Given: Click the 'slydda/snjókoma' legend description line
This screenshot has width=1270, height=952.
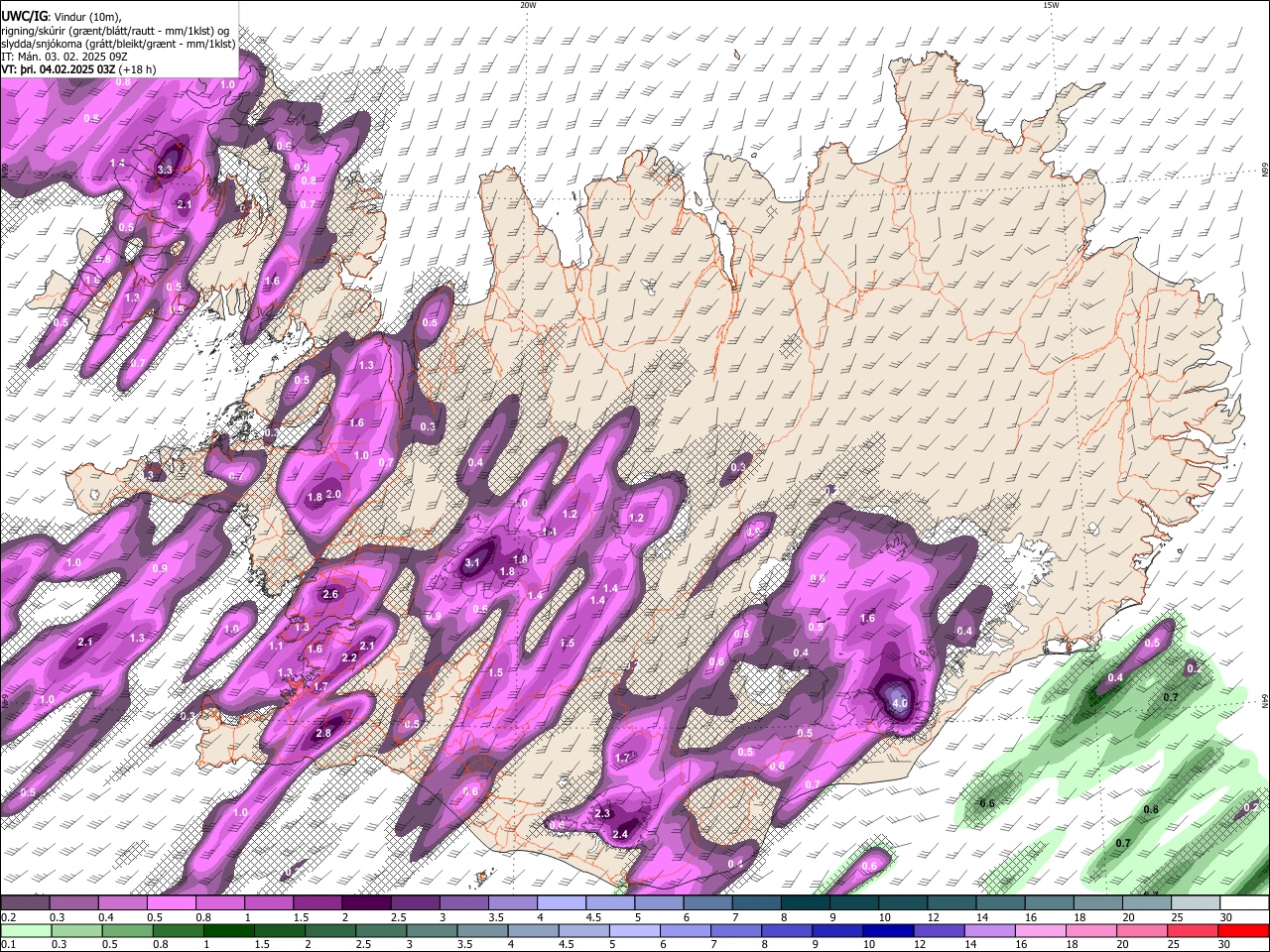Looking at the screenshot, I should (118, 44).
